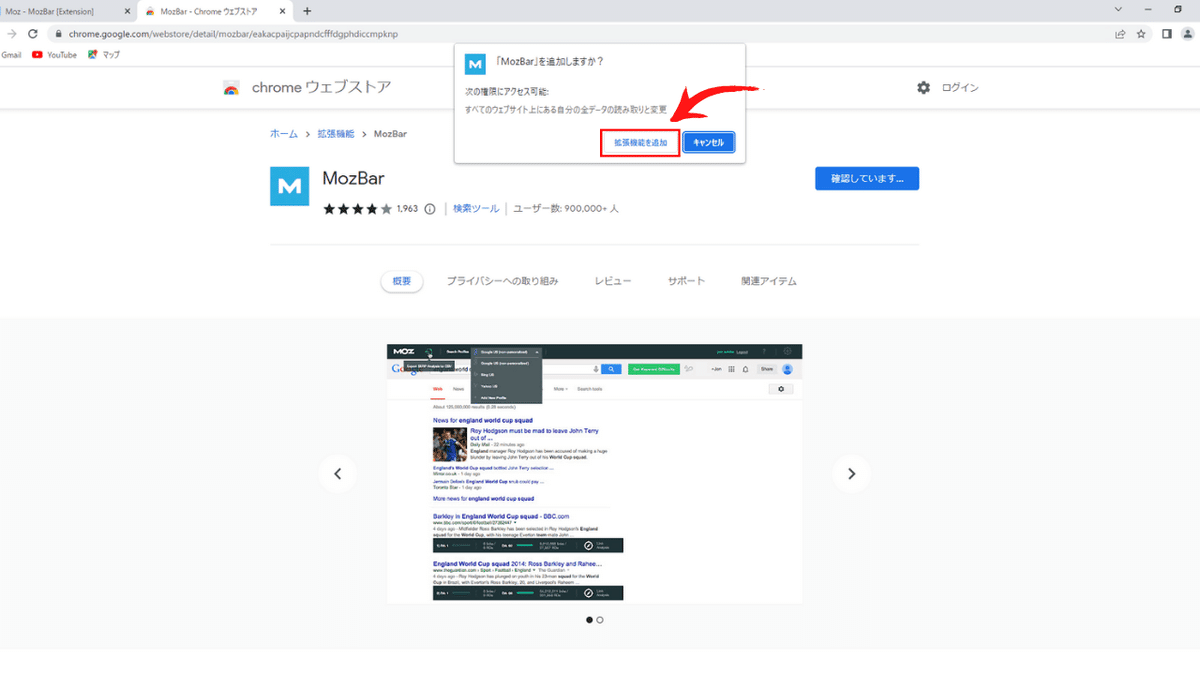
Task: Open the YouTube bookmark
Action: [x=55, y=55]
